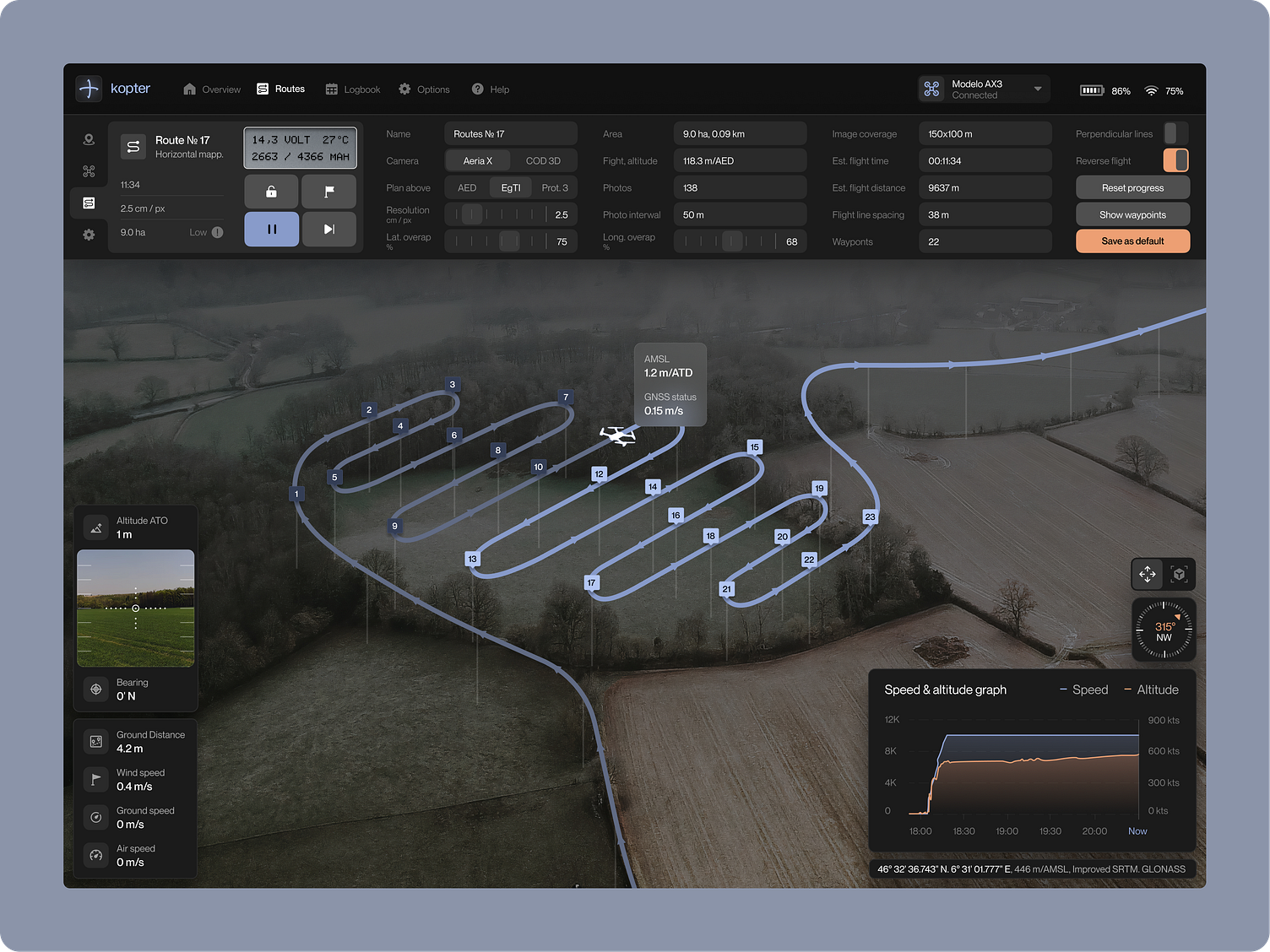Adjust the Lat. overlap slider

pyautogui.click(x=509, y=241)
